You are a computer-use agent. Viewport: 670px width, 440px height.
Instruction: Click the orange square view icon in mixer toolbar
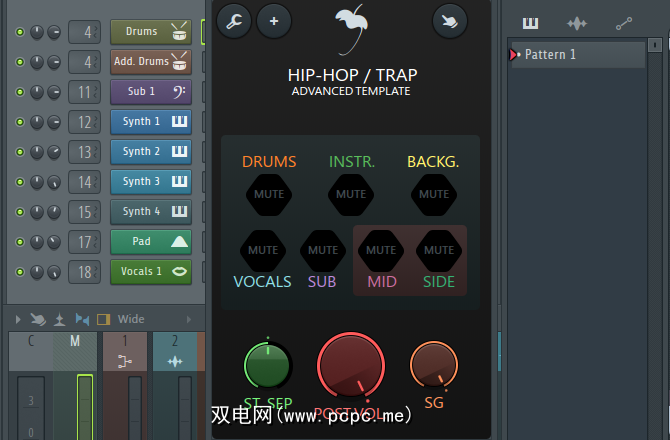pos(103,320)
